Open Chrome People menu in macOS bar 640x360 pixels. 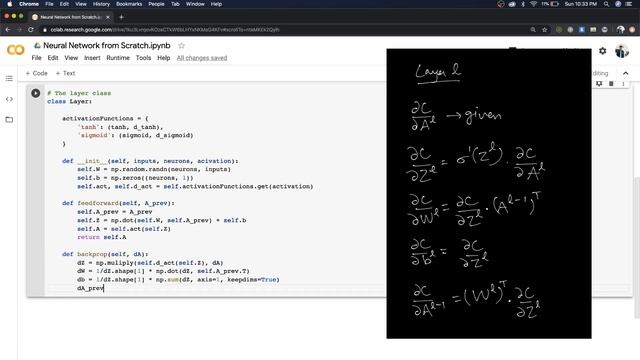click(156, 4)
